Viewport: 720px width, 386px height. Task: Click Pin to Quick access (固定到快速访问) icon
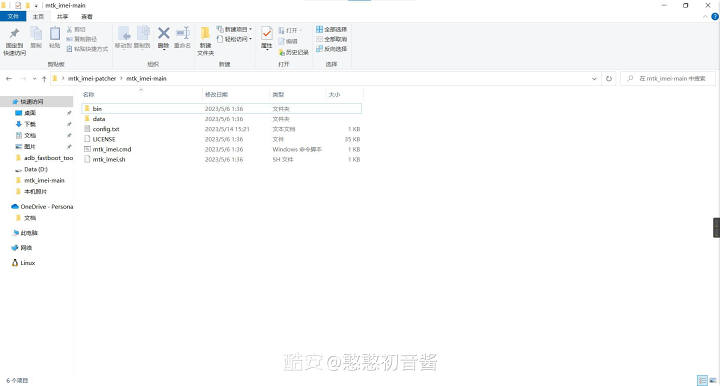(14, 34)
